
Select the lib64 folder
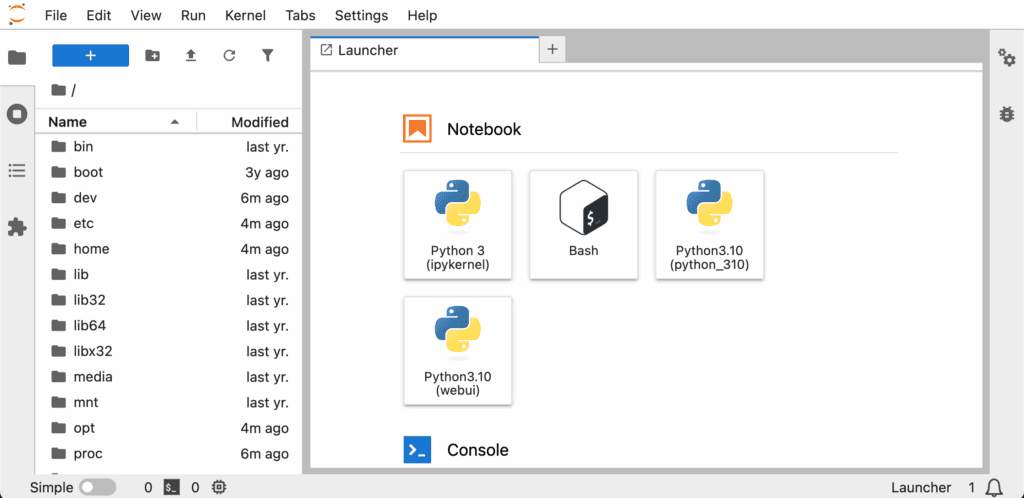[x=168, y=326]
